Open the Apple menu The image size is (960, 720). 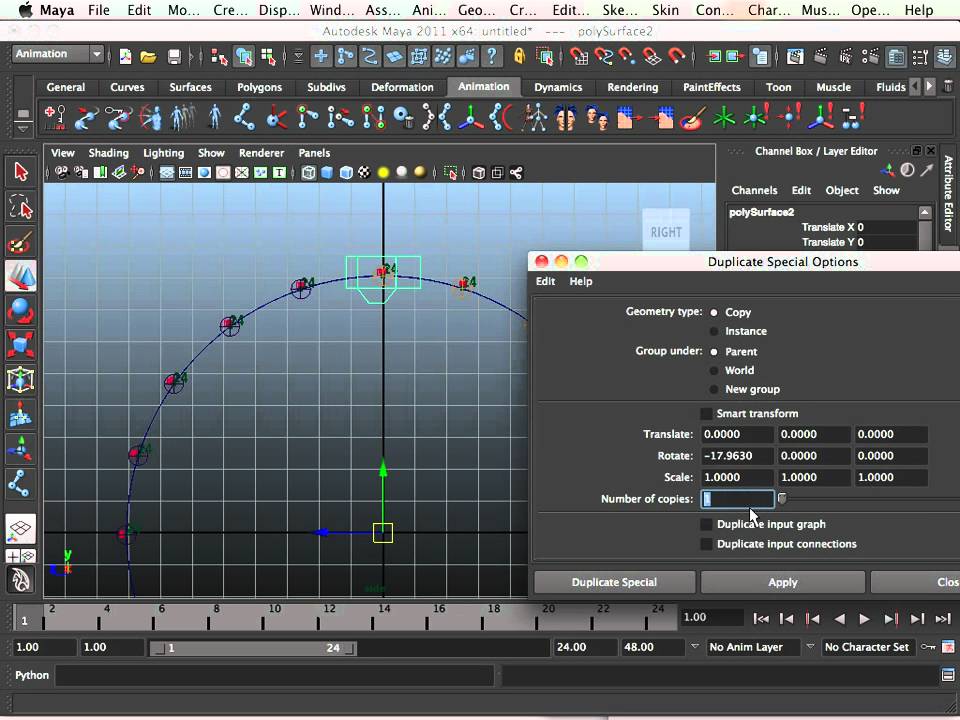pyautogui.click(x=26, y=10)
